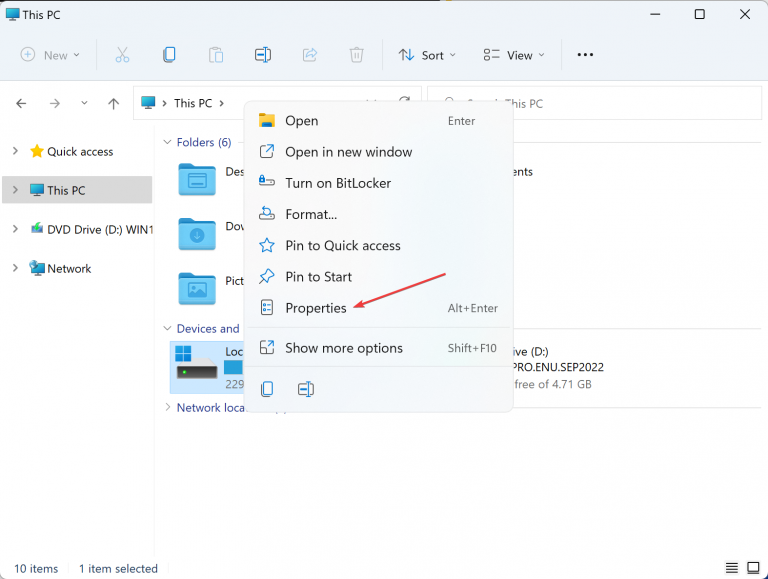Expand the Network locations group
Image resolution: width=768 pixels, height=579 pixels.
tap(168, 407)
